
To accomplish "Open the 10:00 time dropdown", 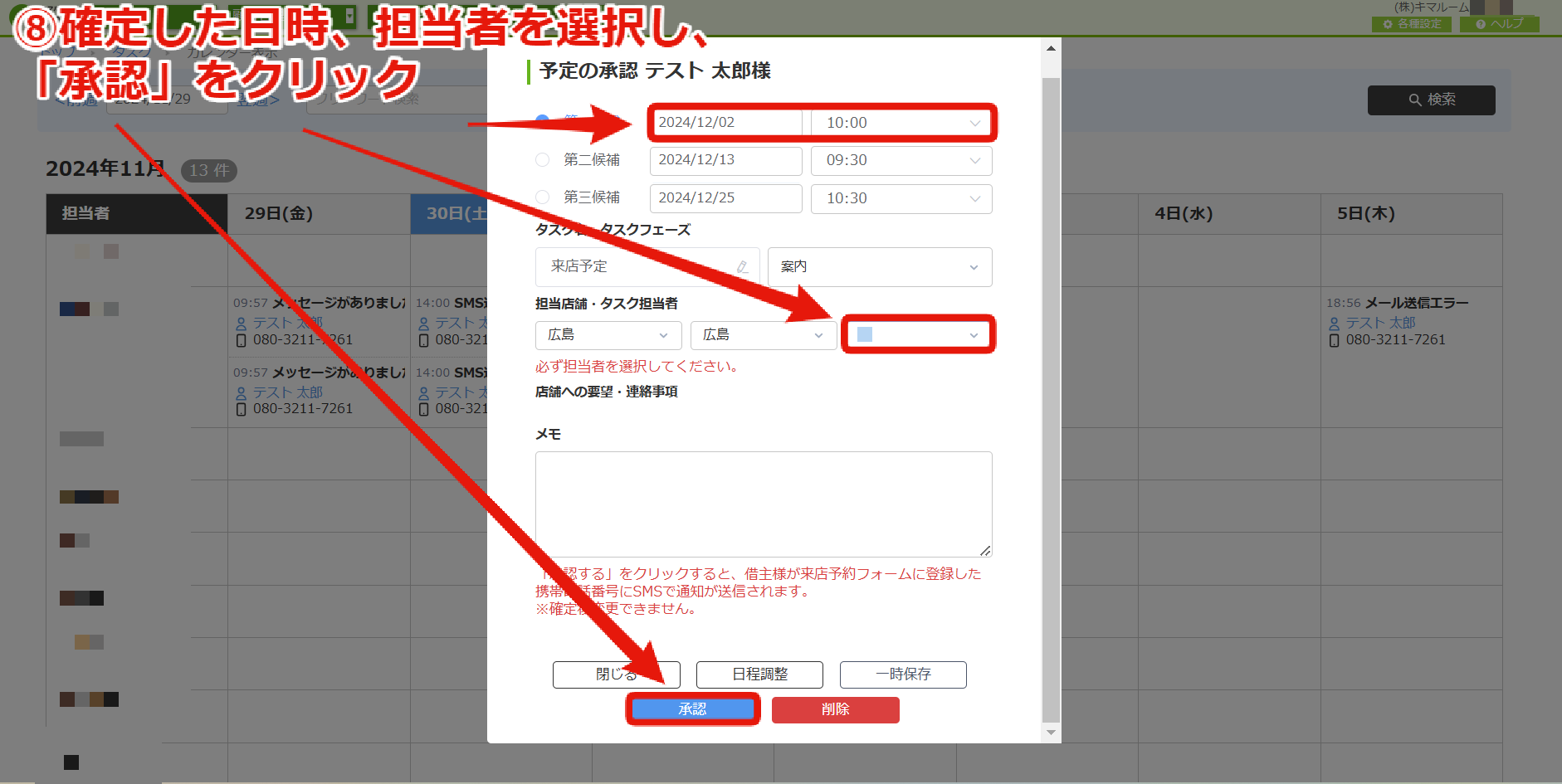I will tap(901, 123).
